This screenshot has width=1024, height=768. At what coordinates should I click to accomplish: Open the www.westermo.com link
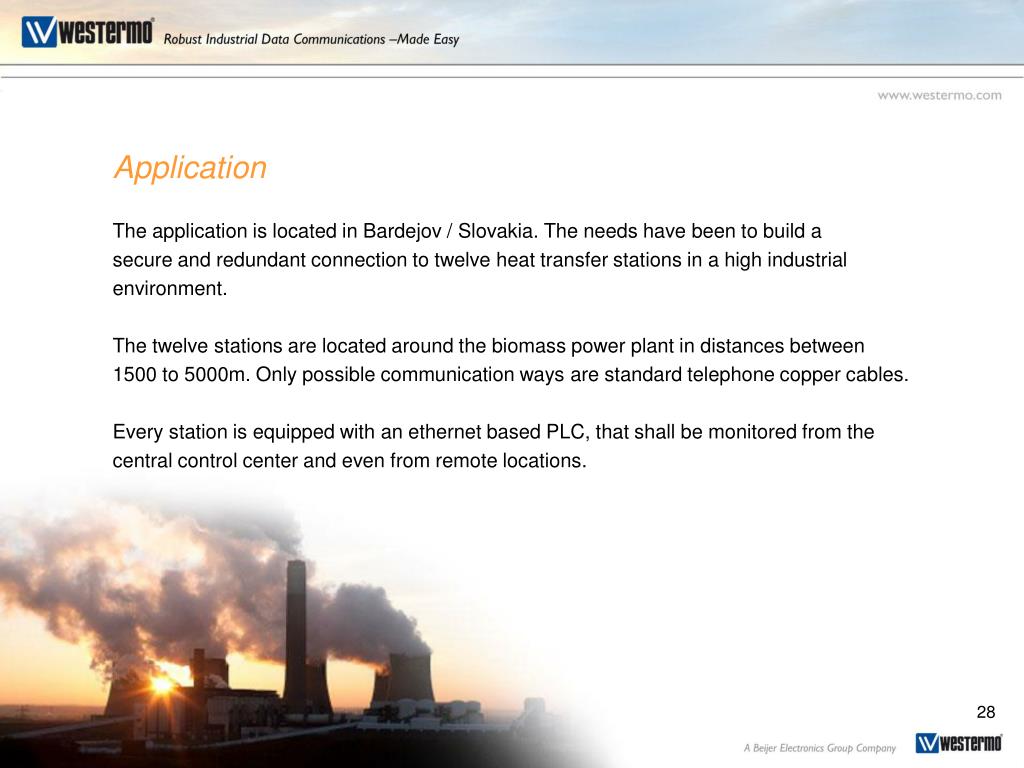coord(939,95)
